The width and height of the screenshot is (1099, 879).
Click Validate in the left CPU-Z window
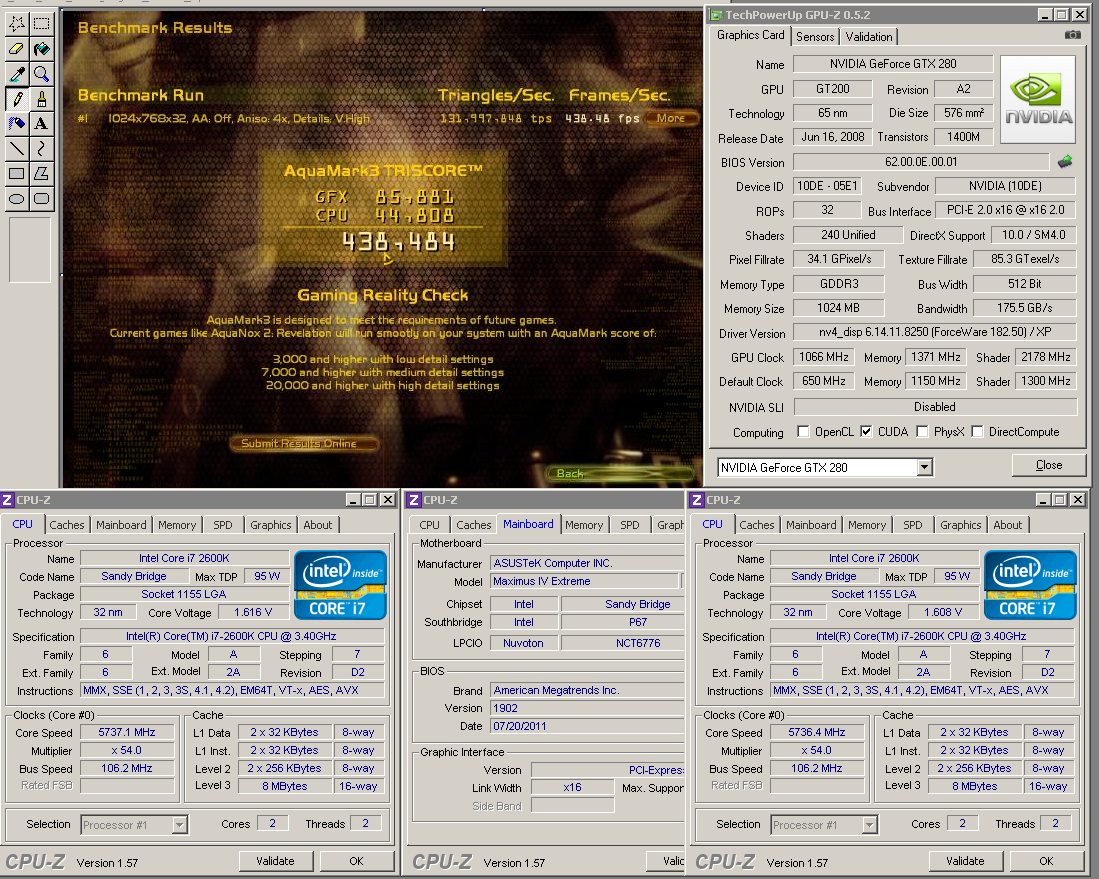coord(275,861)
